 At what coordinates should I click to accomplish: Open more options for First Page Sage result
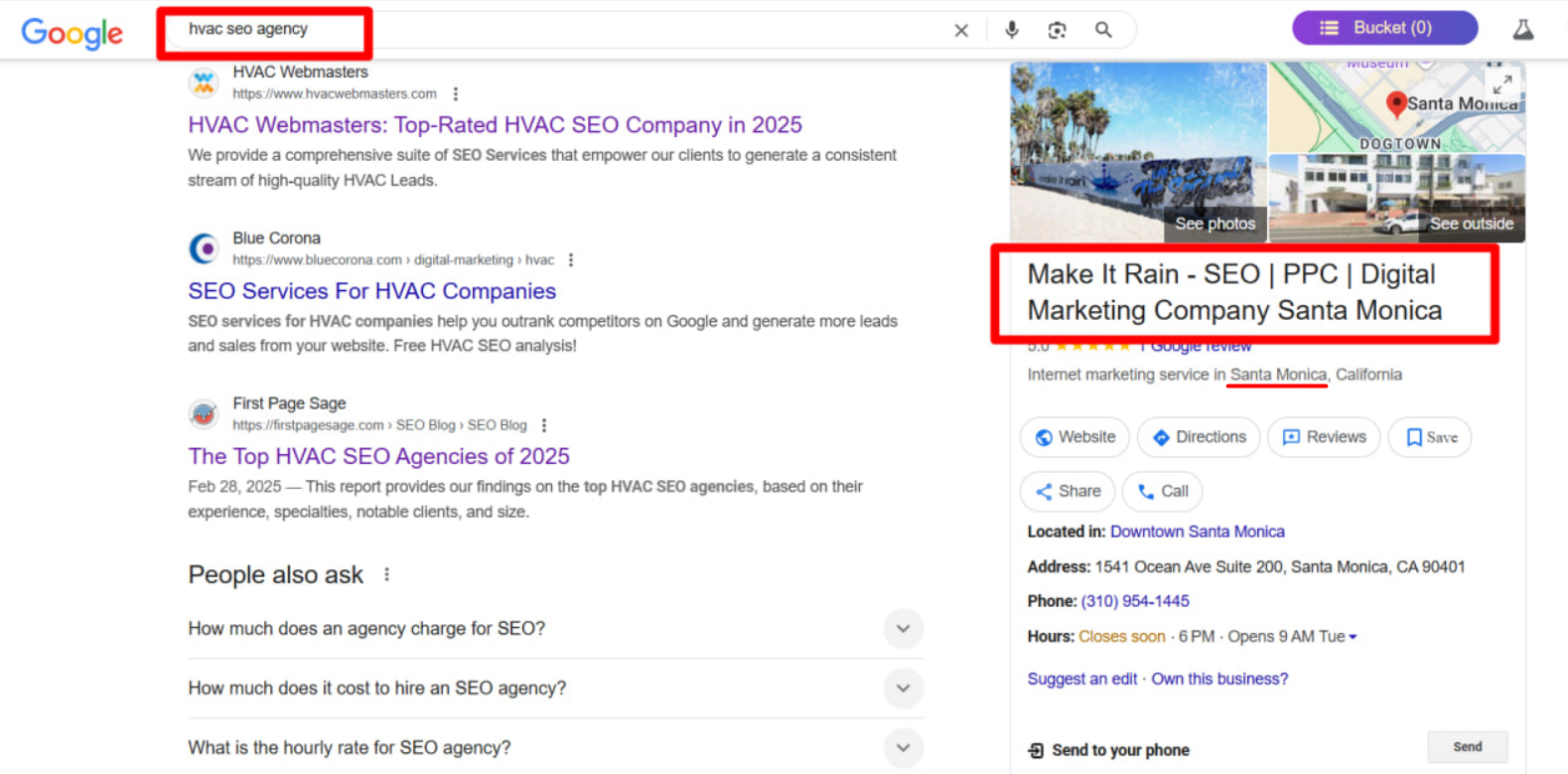coord(544,425)
